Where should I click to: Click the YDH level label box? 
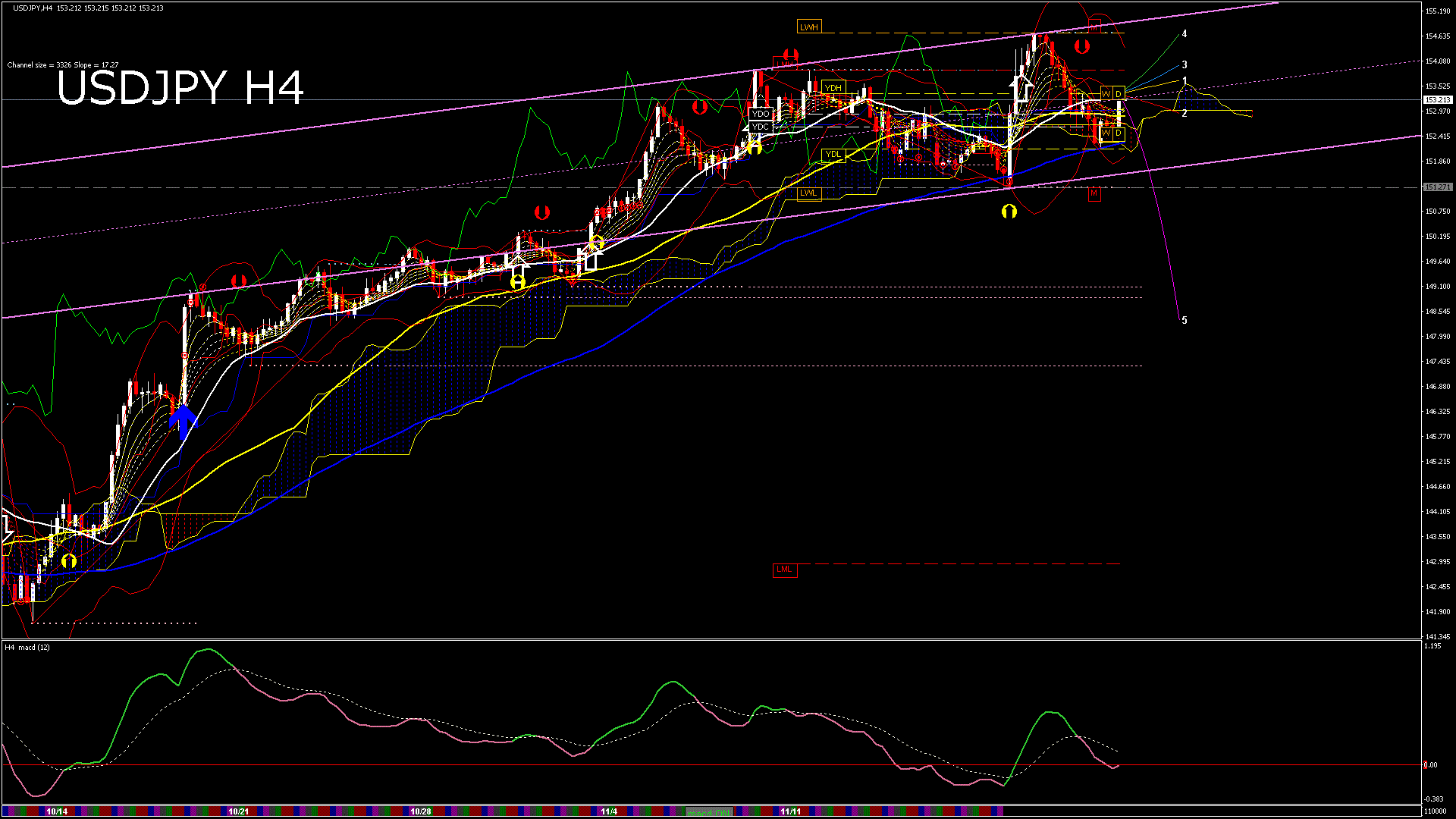[833, 88]
